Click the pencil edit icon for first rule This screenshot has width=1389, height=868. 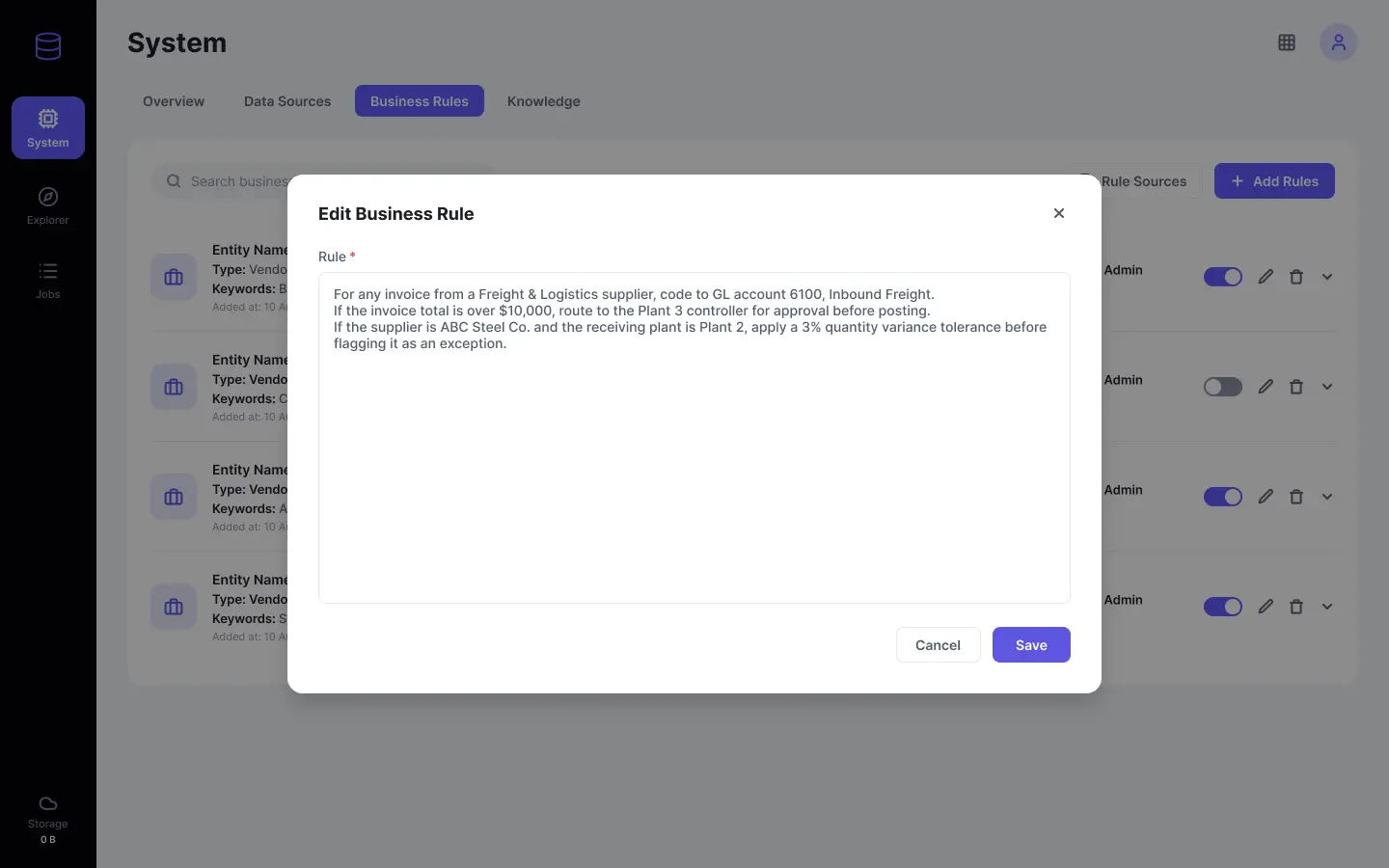pyautogui.click(x=1266, y=277)
